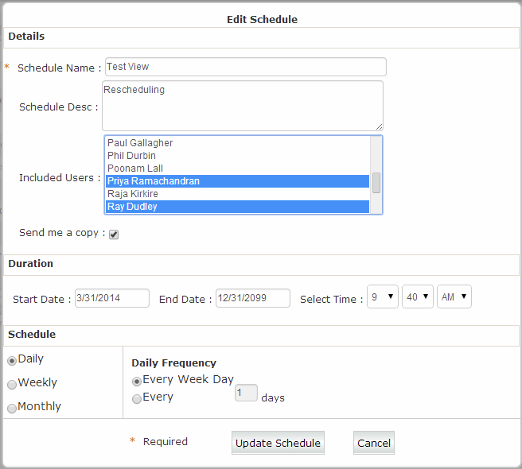Click the Update Schedule button
Image resolution: width=522 pixels, height=469 pixels.
point(278,443)
